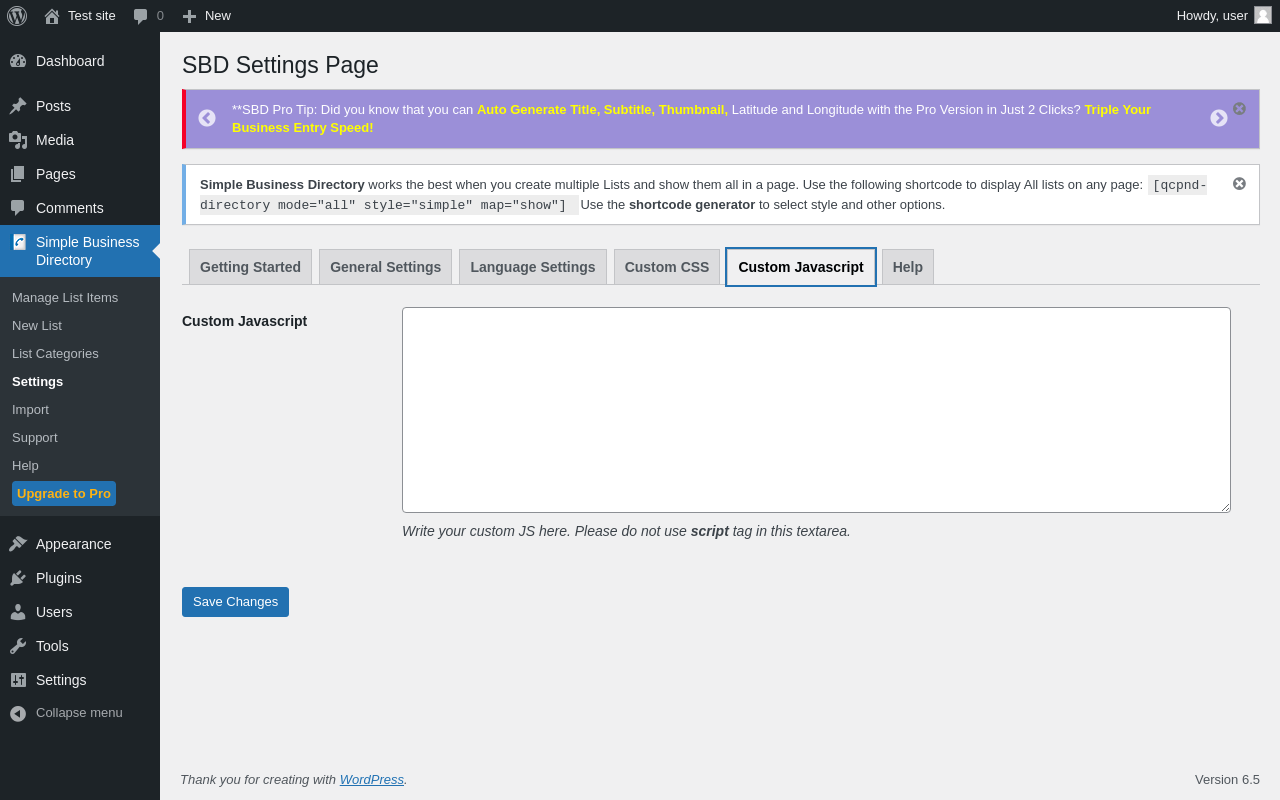
Task: Click the qcpnd-directory shortcode snippet
Action: [x=703, y=195]
